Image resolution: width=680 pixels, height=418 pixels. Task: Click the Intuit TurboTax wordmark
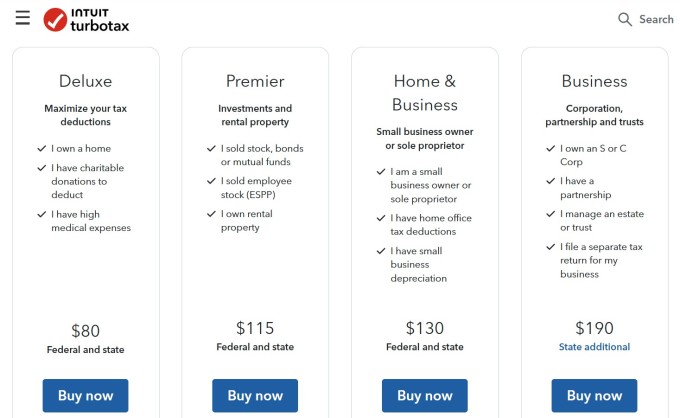click(x=99, y=19)
